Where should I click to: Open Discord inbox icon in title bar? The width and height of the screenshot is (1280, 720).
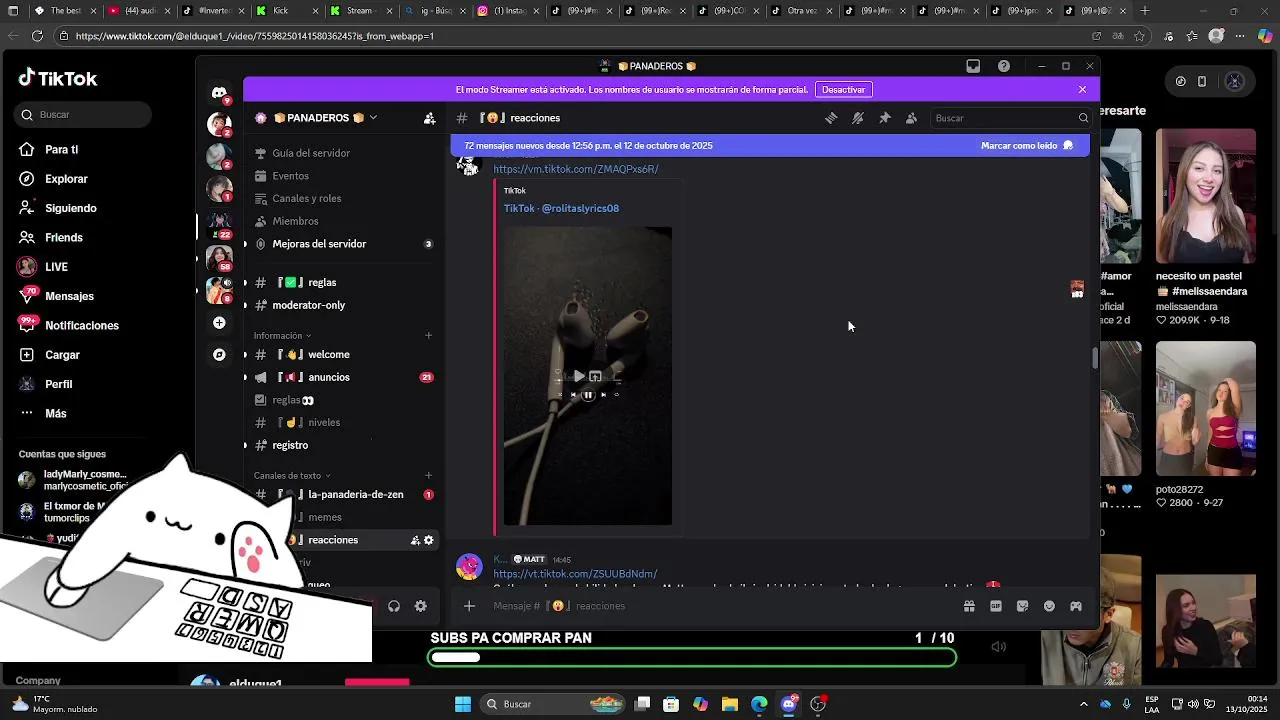(973, 66)
